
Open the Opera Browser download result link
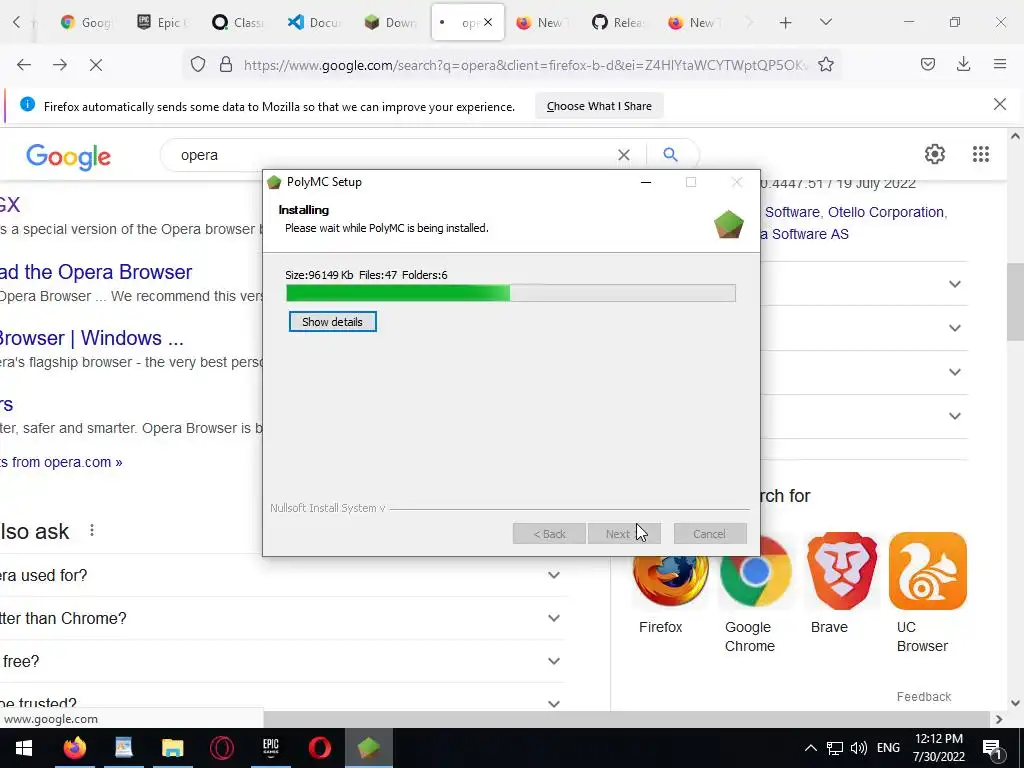click(96, 272)
